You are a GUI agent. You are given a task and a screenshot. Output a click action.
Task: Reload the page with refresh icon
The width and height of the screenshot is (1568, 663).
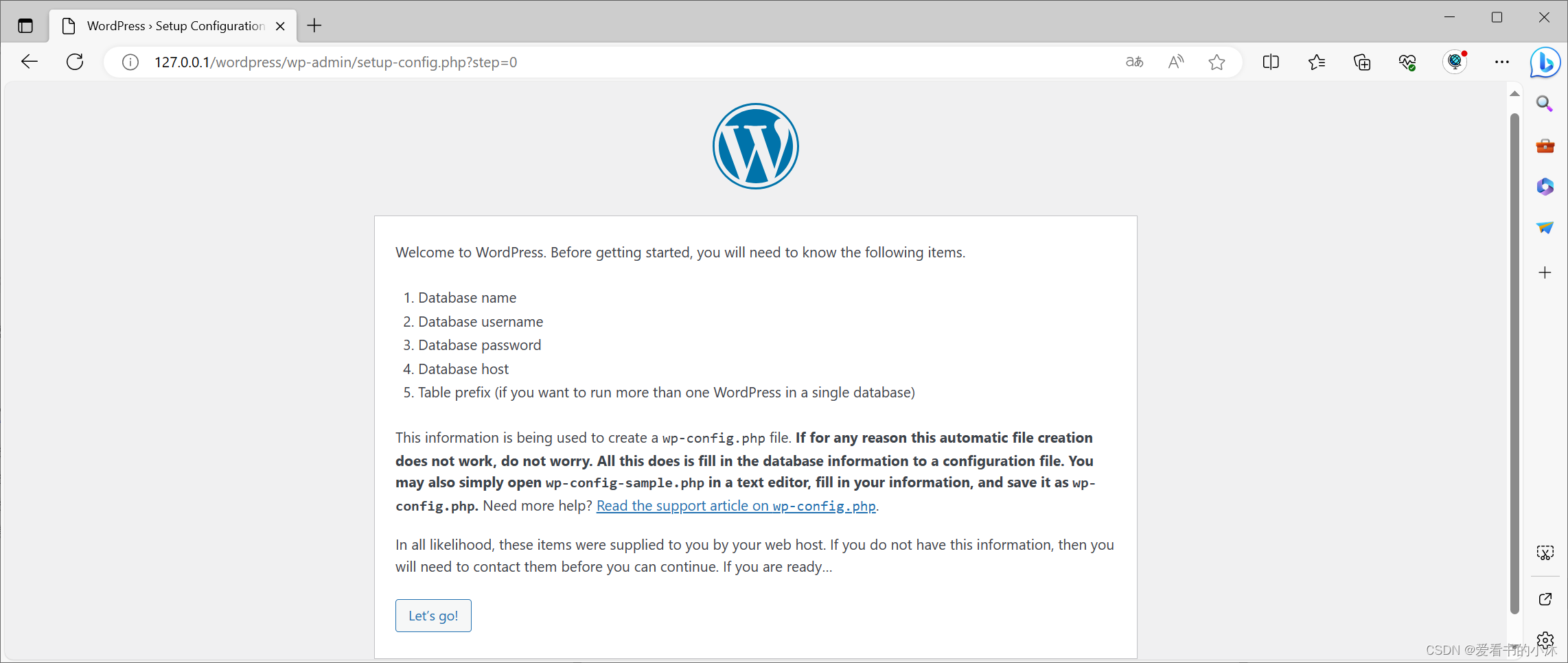75,62
